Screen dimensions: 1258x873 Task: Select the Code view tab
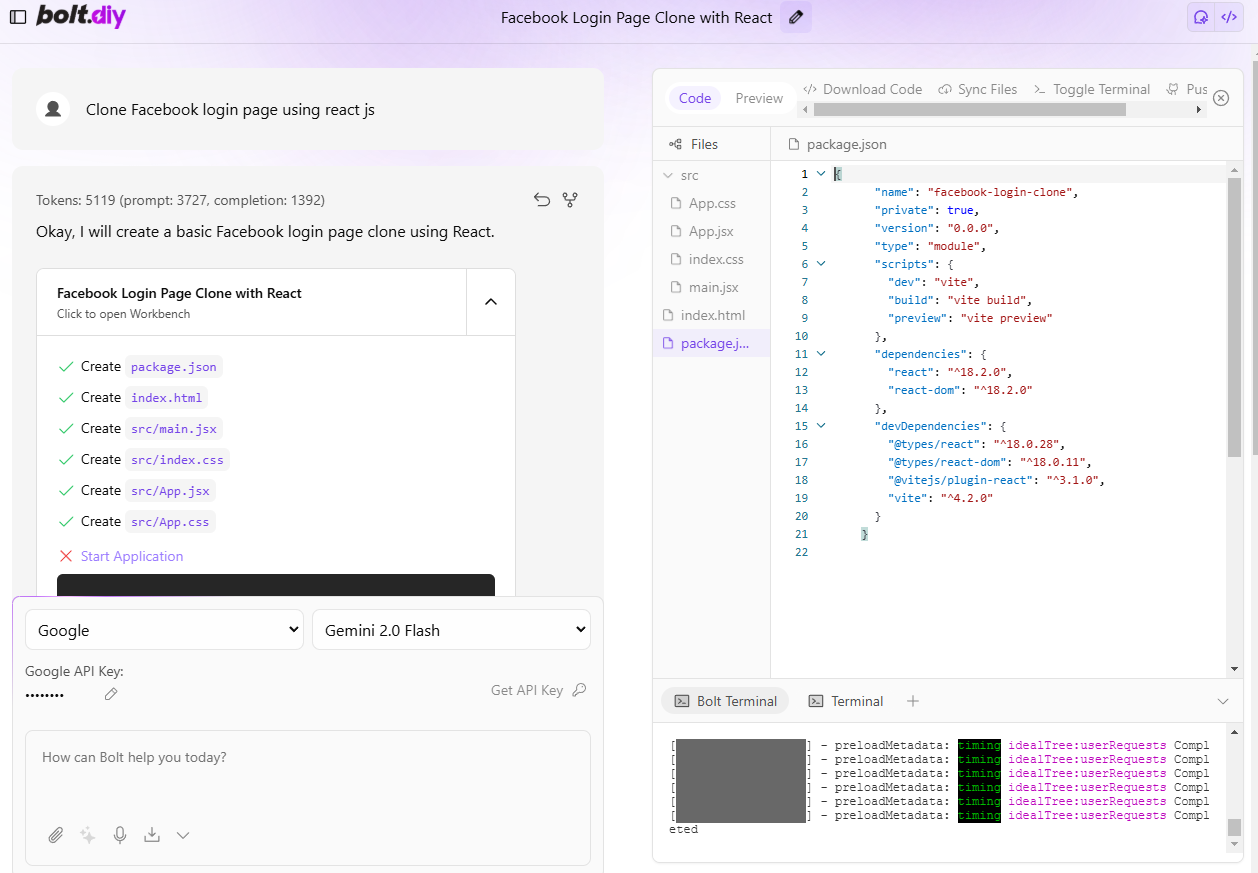pyautogui.click(x=695, y=98)
